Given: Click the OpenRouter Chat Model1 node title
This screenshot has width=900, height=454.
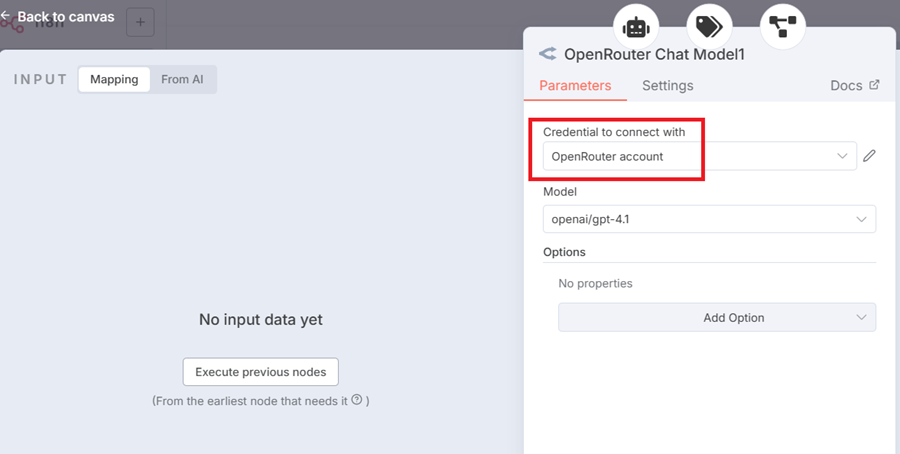Looking at the screenshot, I should pos(654,55).
